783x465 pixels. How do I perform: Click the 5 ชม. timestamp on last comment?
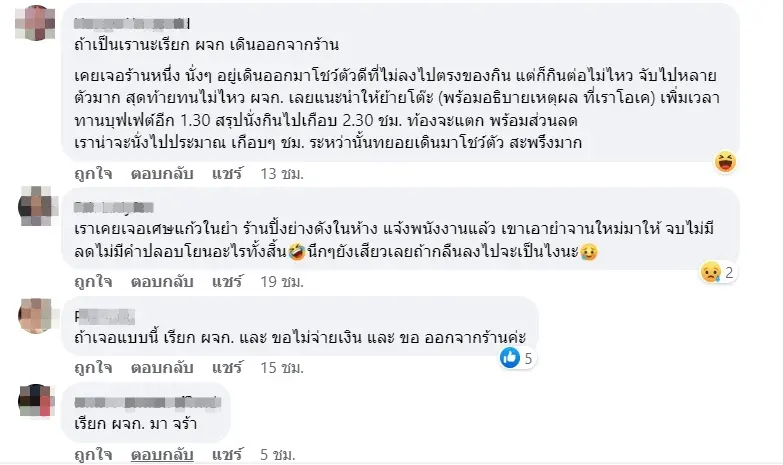pos(277,453)
